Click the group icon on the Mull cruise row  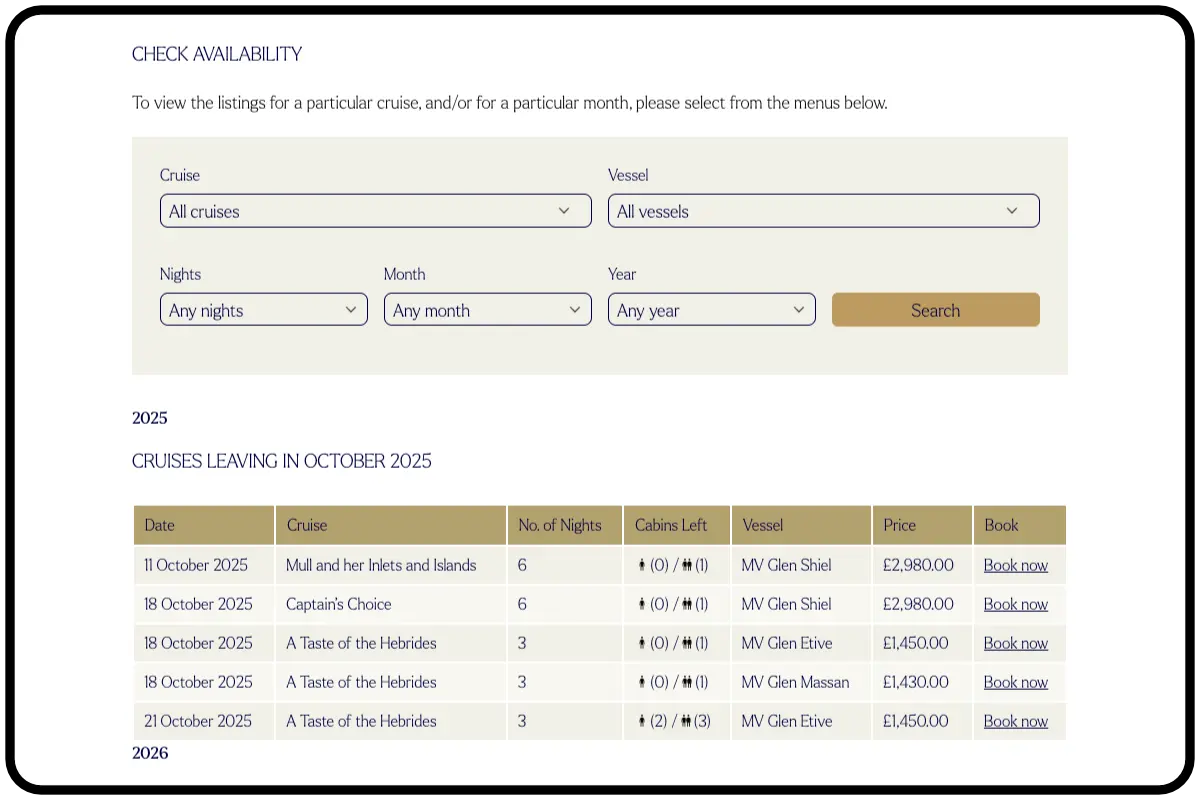[x=687, y=565]
